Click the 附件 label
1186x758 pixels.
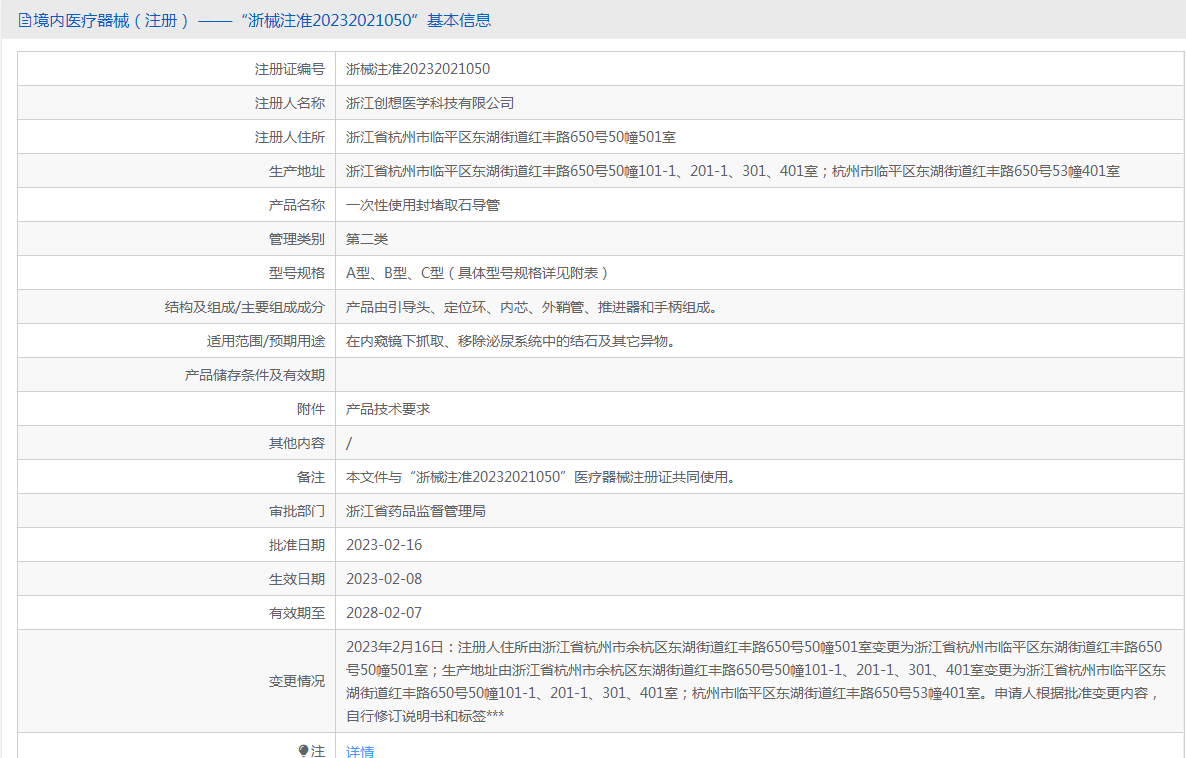tap(311, 409)
